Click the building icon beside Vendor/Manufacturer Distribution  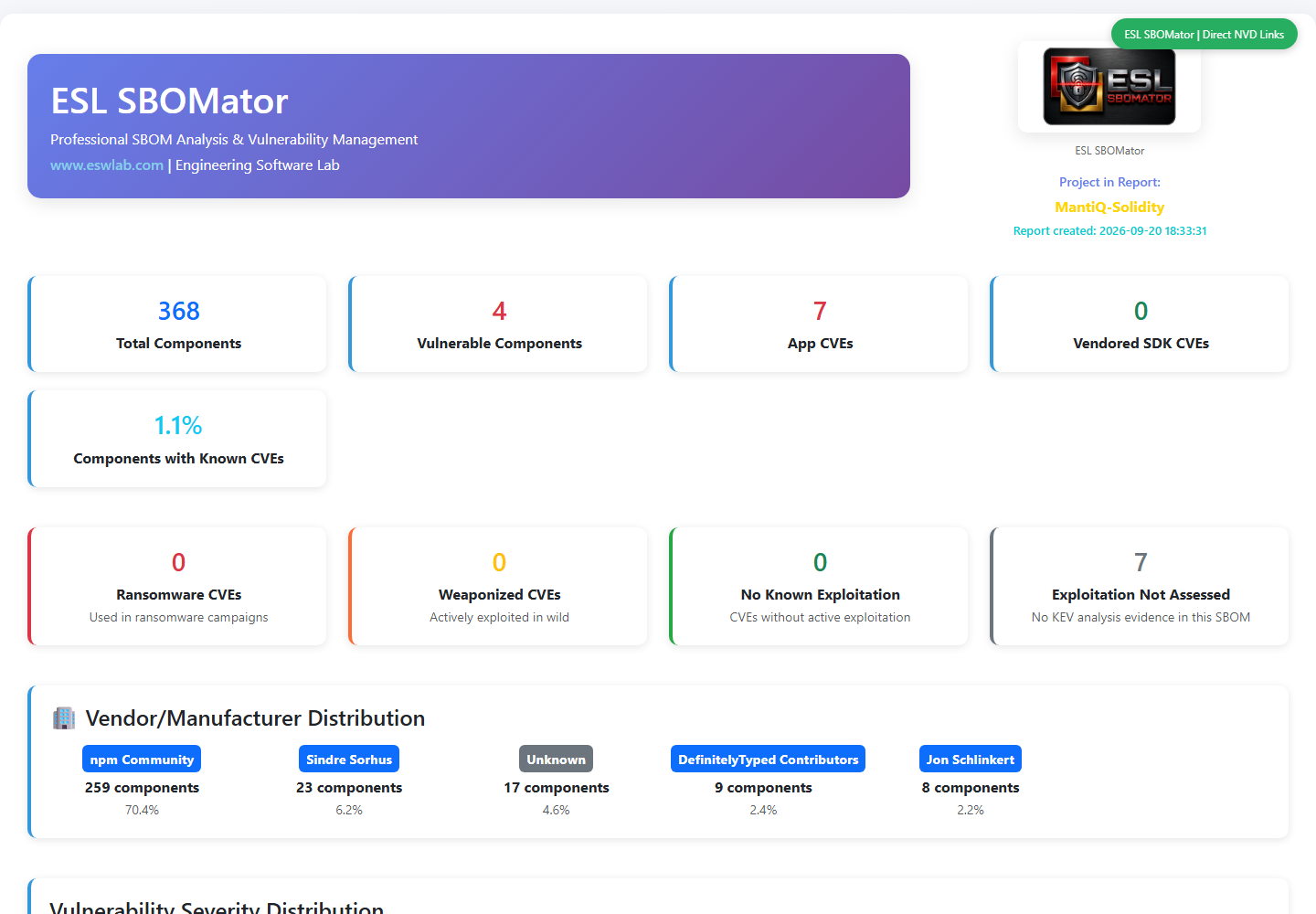pyautogui.click(x=64, y=718)
